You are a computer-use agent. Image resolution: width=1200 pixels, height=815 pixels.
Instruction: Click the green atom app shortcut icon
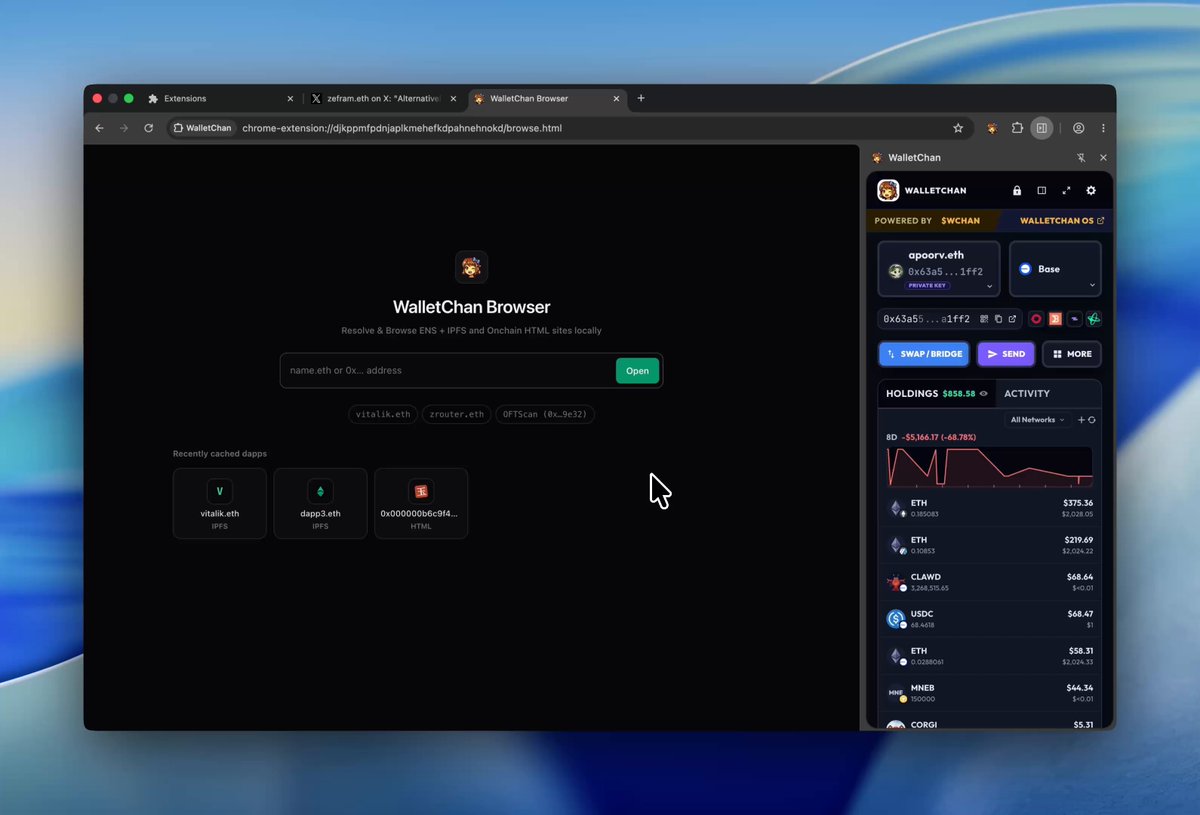(1094, 319)
